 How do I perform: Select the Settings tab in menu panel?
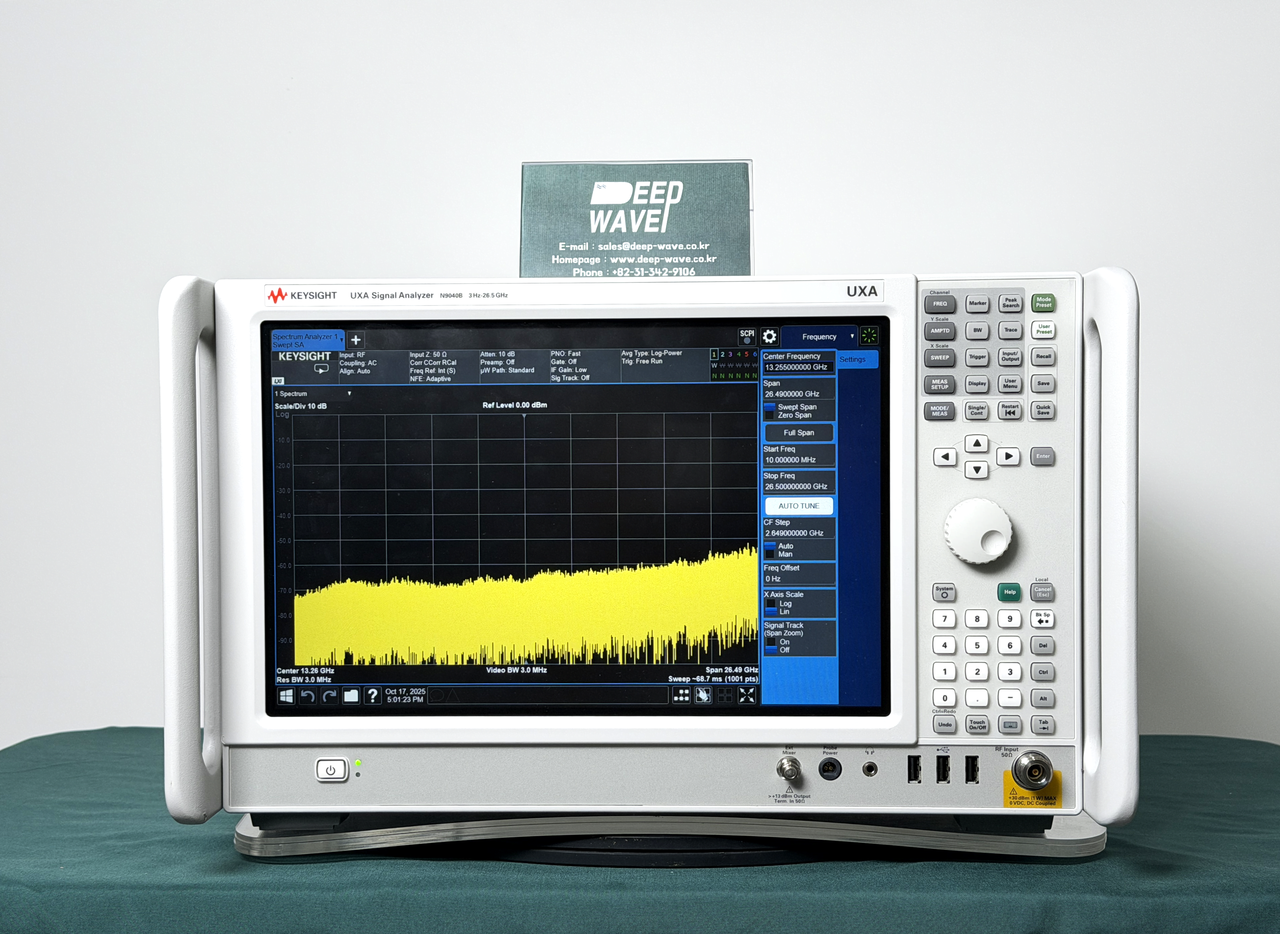[x=857, y=359]
